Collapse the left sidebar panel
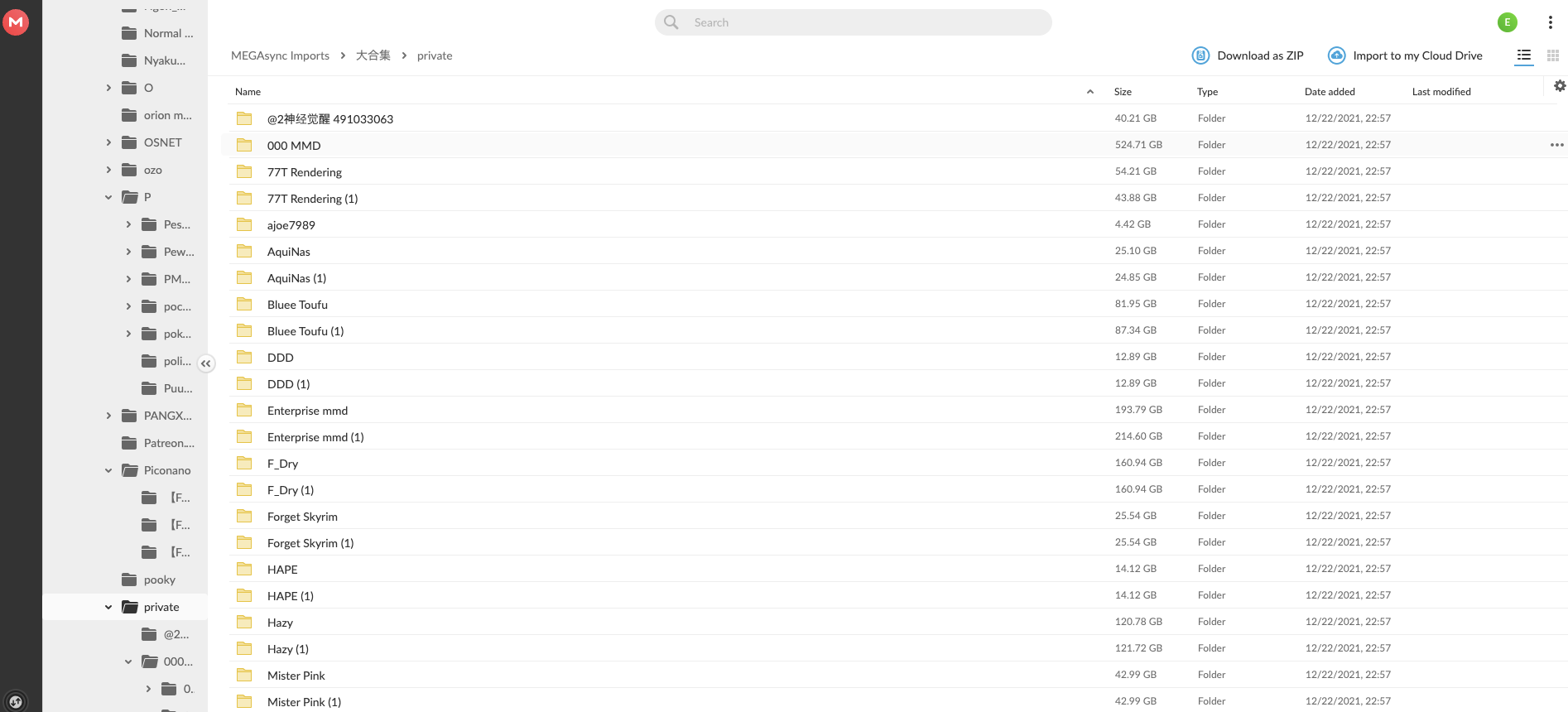This screenshot has width=1568, height=712. [206, 363]
